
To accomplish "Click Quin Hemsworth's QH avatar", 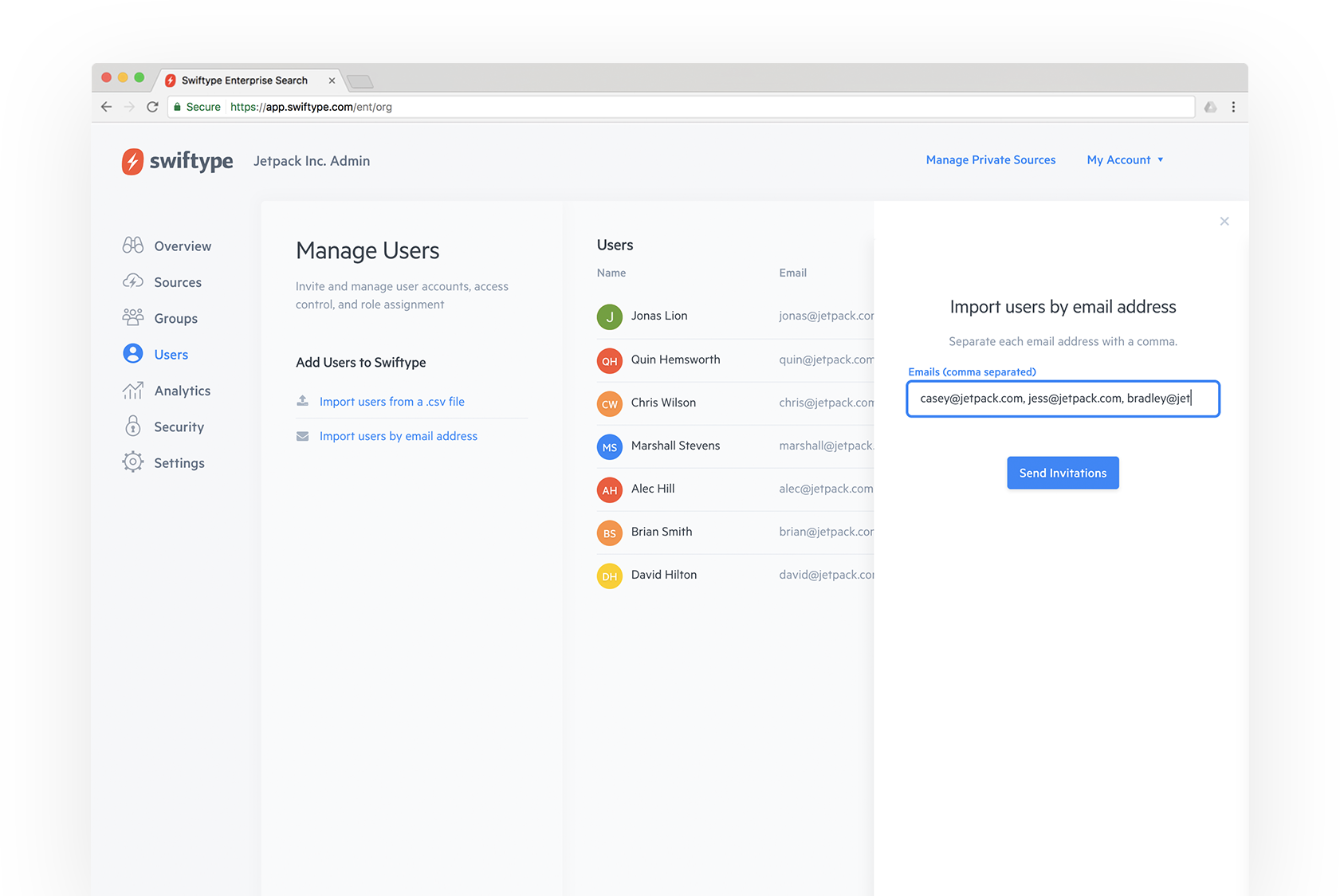I will tap(610, 360).
